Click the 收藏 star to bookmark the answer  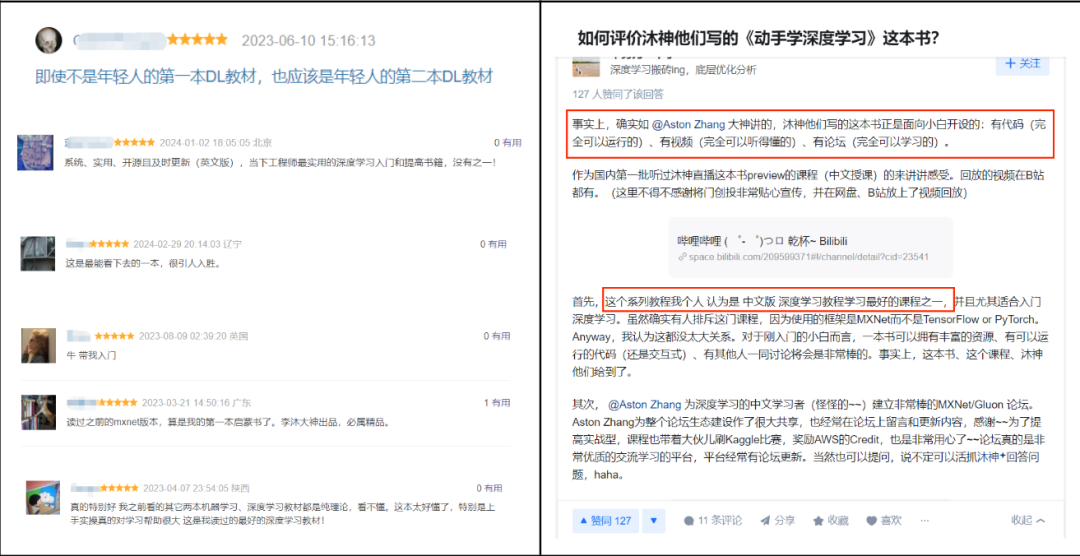(x=831, y=521)
